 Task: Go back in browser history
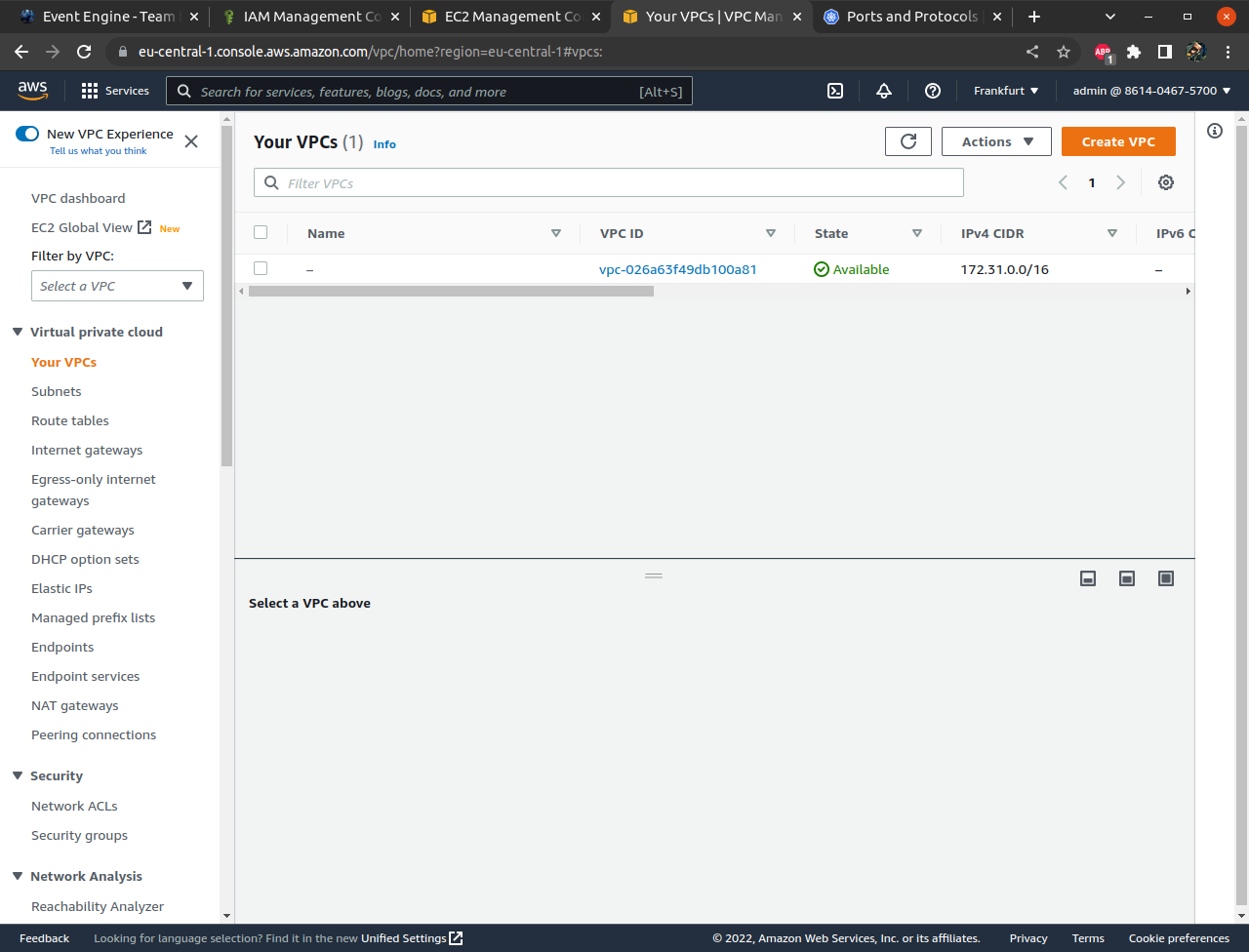pyautogui.click(x=21, y=52)
